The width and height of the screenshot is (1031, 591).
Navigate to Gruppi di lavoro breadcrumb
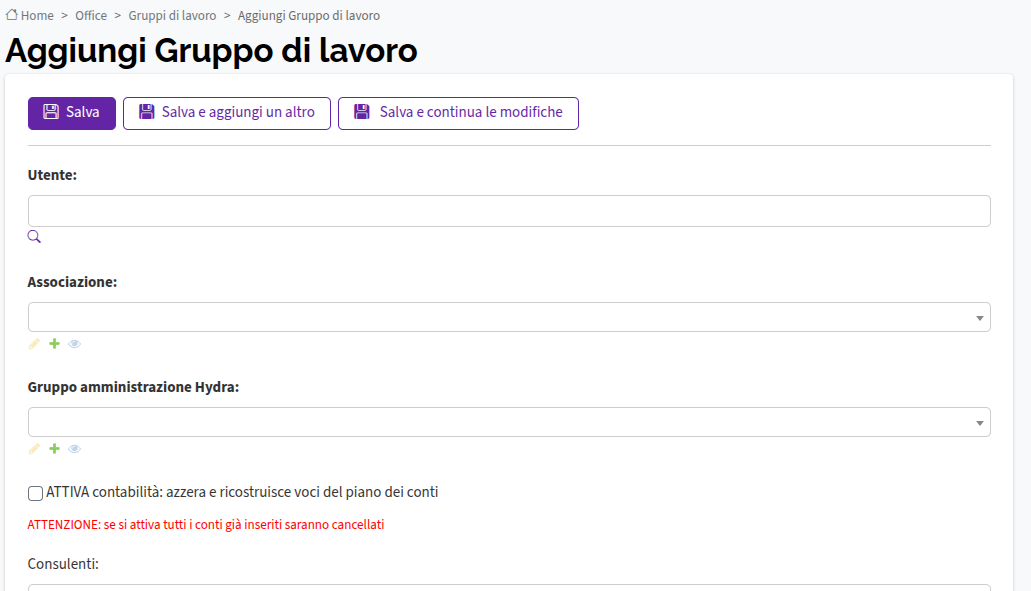pos(172,15)
